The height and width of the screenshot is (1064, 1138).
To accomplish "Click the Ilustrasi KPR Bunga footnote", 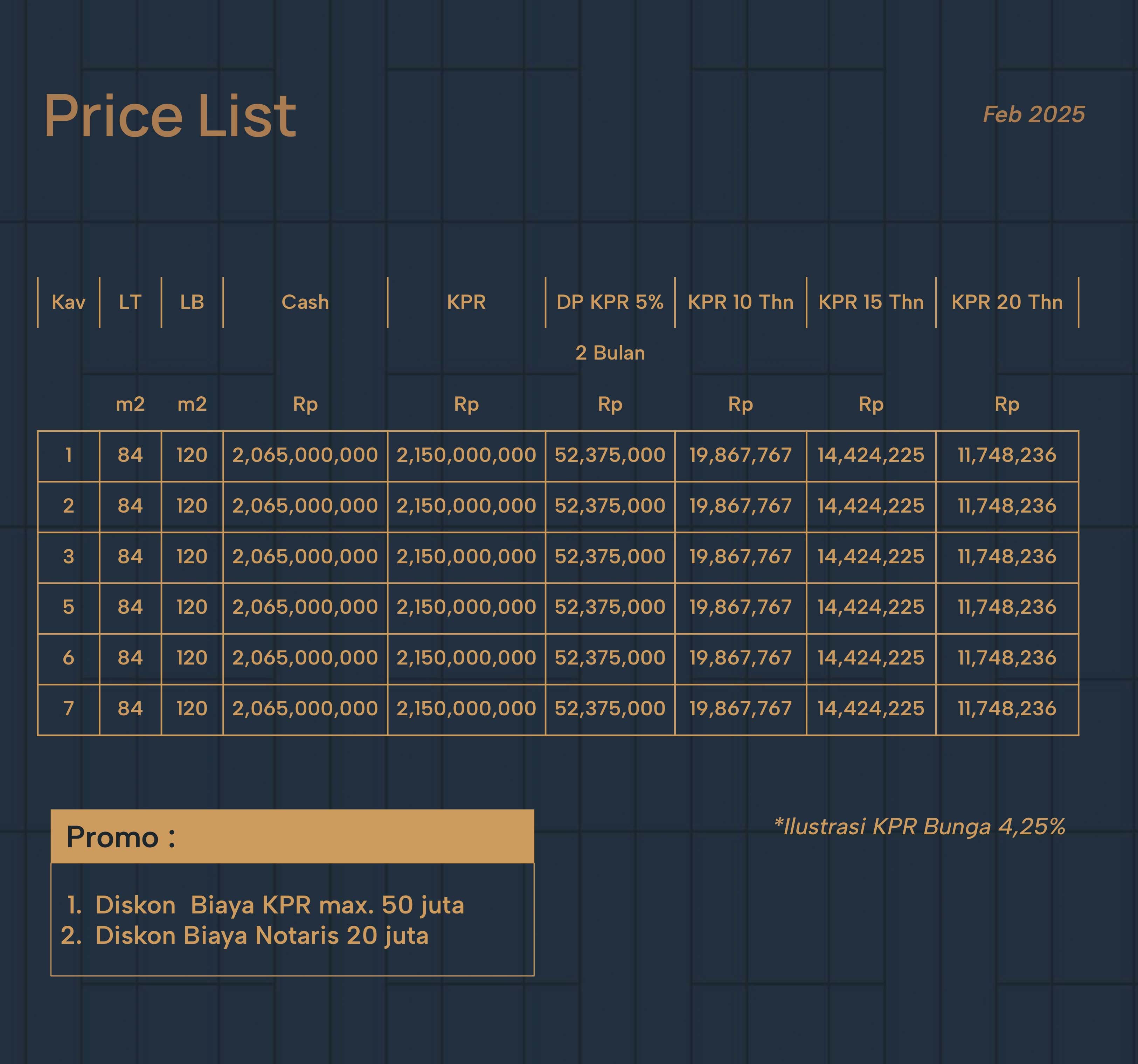I will tap(919, 827).
